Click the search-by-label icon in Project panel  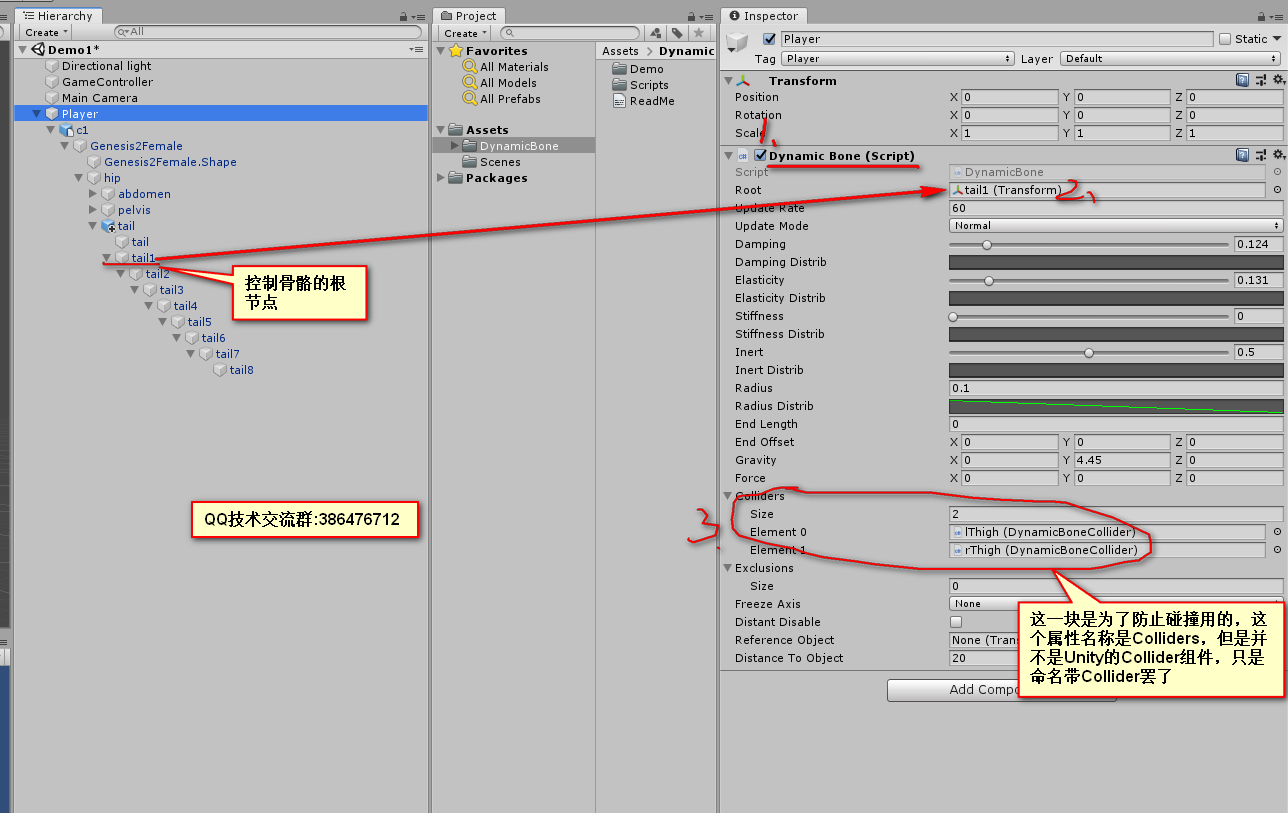(680, 33)
